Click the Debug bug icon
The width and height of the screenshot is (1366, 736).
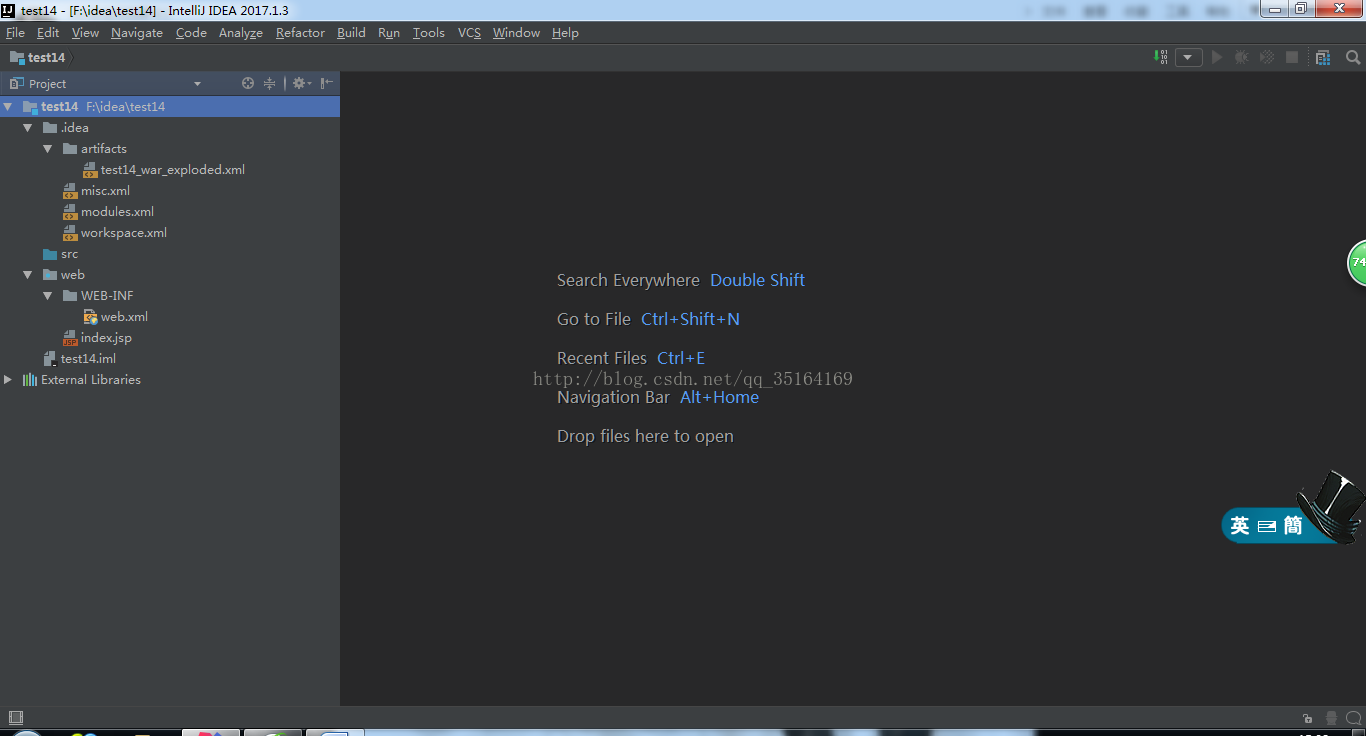1242,57
